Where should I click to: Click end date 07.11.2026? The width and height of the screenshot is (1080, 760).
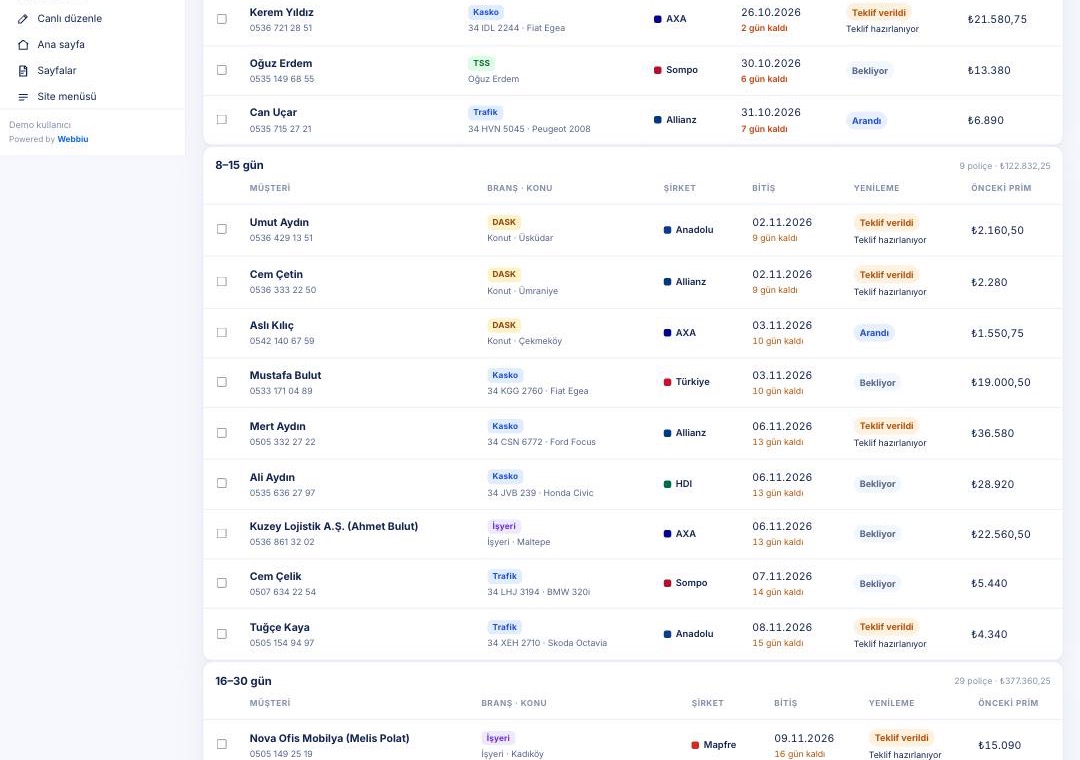782,576
